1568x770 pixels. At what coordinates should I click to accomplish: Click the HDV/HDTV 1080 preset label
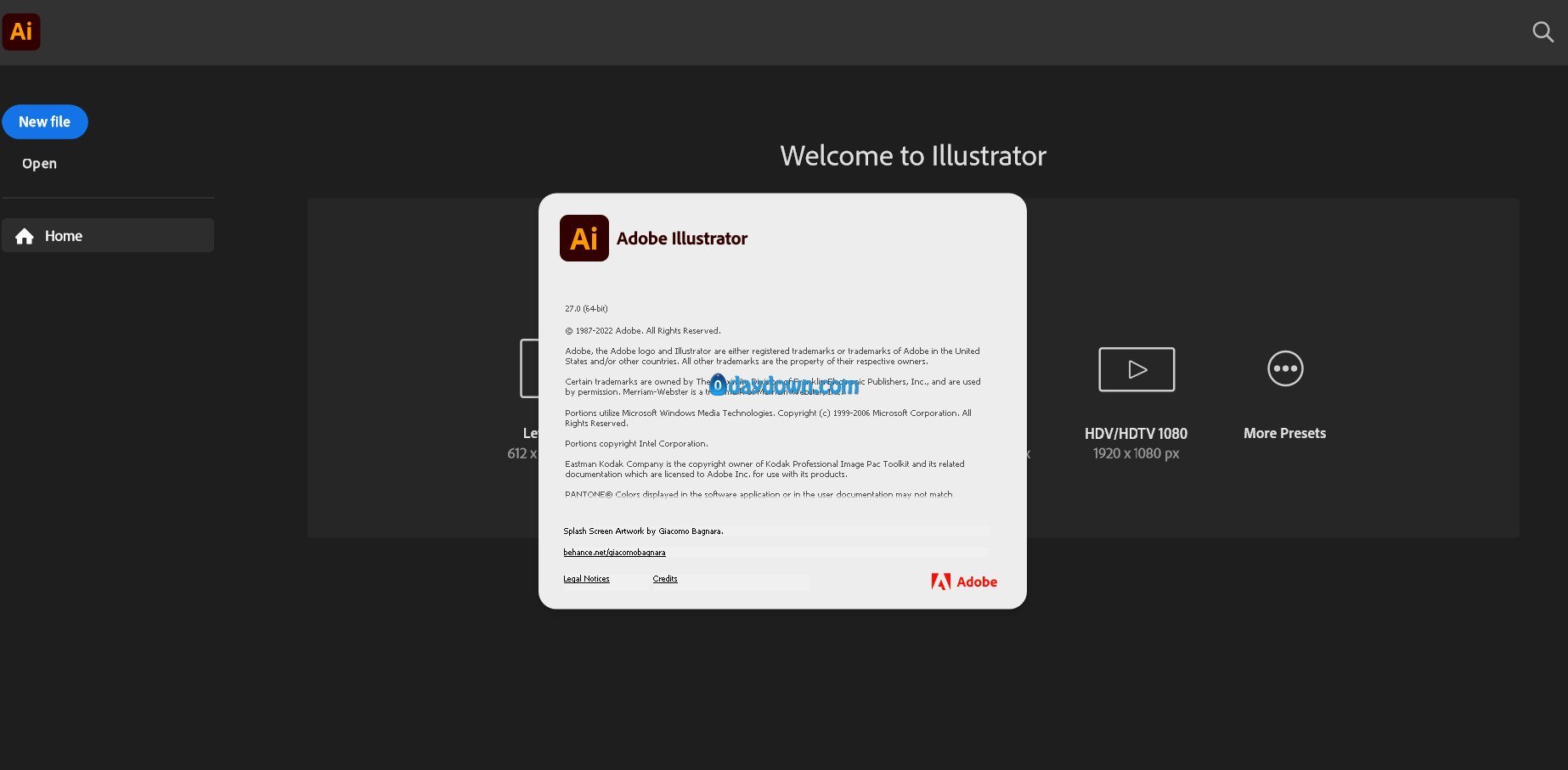[1136, 433]
